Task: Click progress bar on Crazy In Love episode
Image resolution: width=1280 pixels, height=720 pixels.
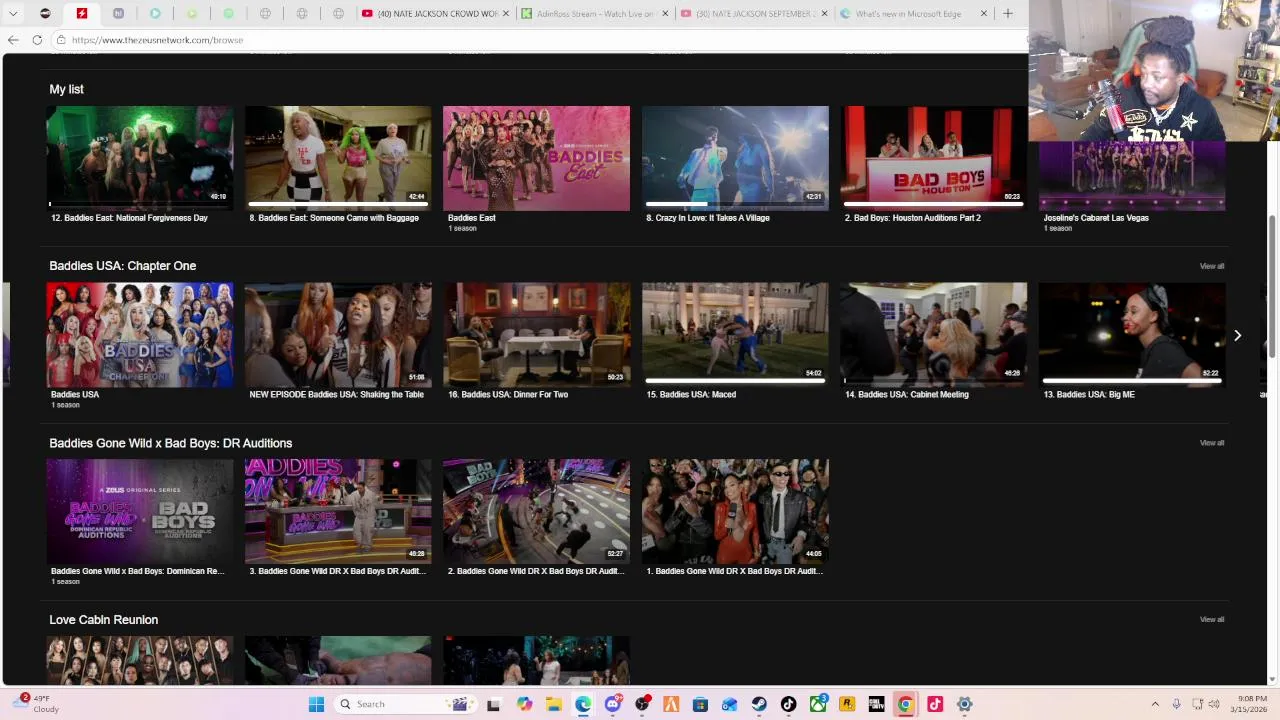Action: 735,204
